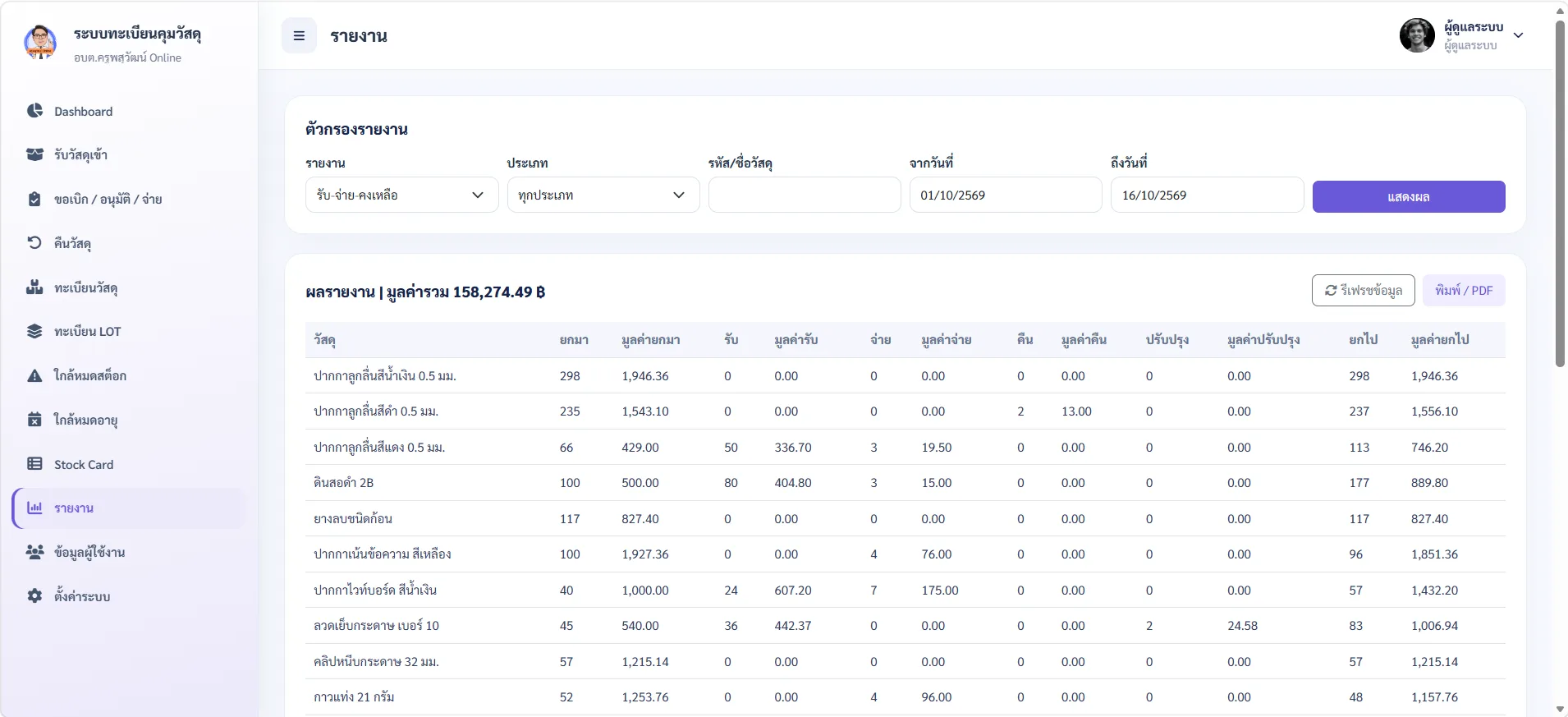Click value 24.58 in มูลค่าปรับปรุง column
This screenshot has width=1568, height=717.
pyautogui.click(x=1242, y=626)
